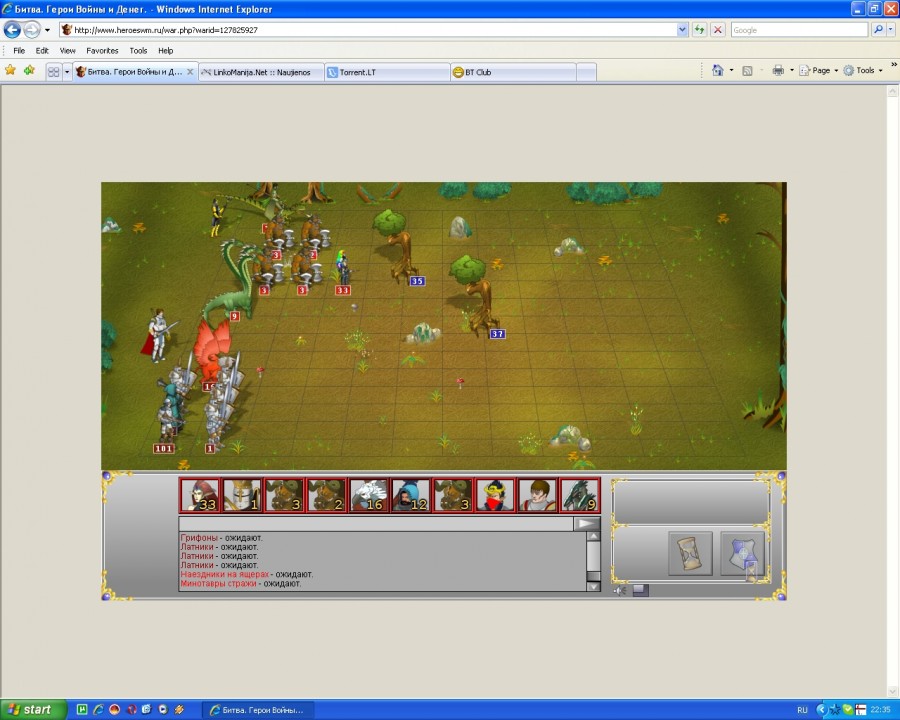The width and height of the screenshot is (900, 720).
Task: Open the Quick Tabs view
Action: tap(53, 72)
